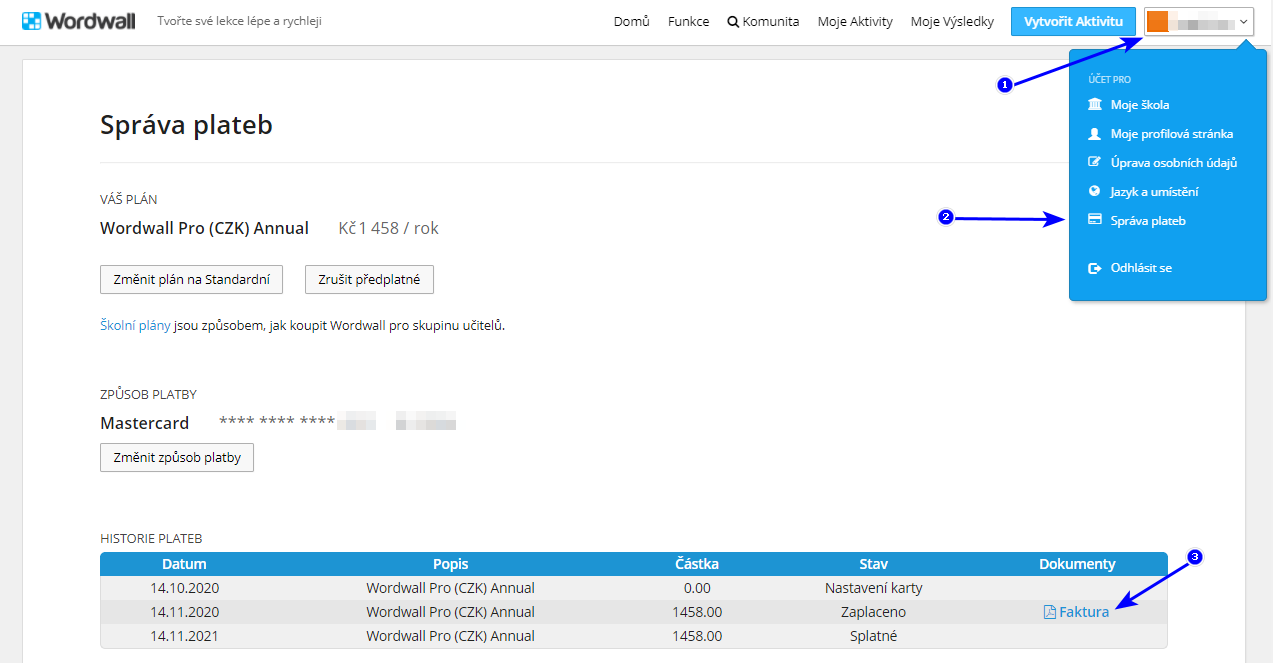Open the Funkce menu item
The width and height of the screenshot is (1273, 663).
(x=689, y=22)
